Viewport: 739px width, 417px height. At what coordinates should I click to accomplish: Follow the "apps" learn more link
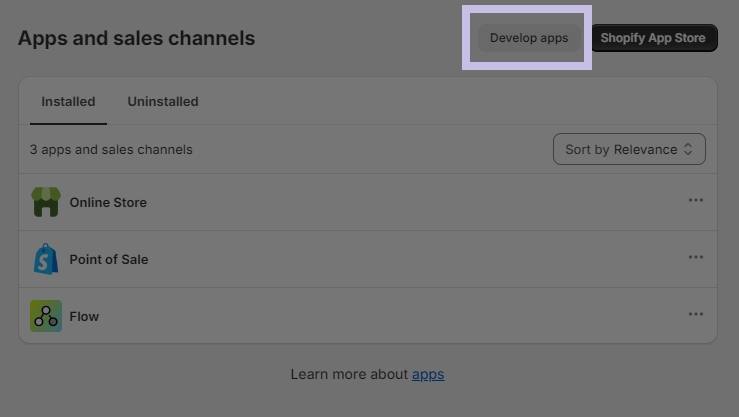(428, 374)
